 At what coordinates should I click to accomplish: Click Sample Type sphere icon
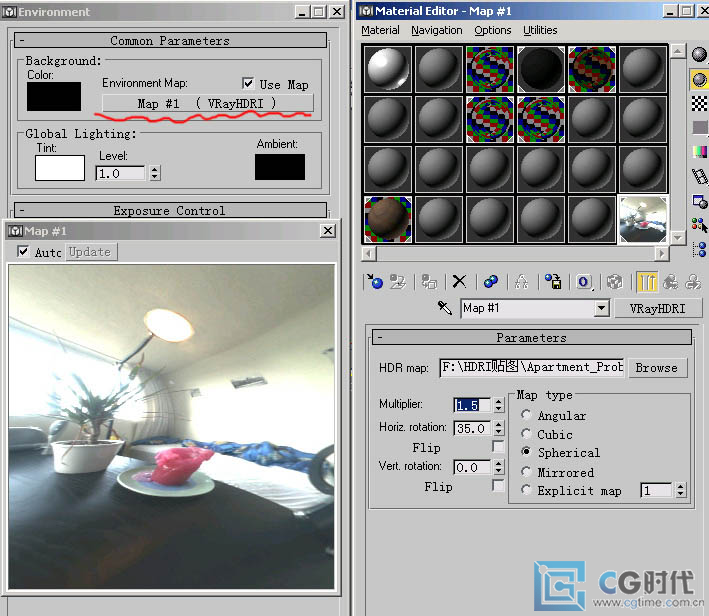tap(699, 55)
